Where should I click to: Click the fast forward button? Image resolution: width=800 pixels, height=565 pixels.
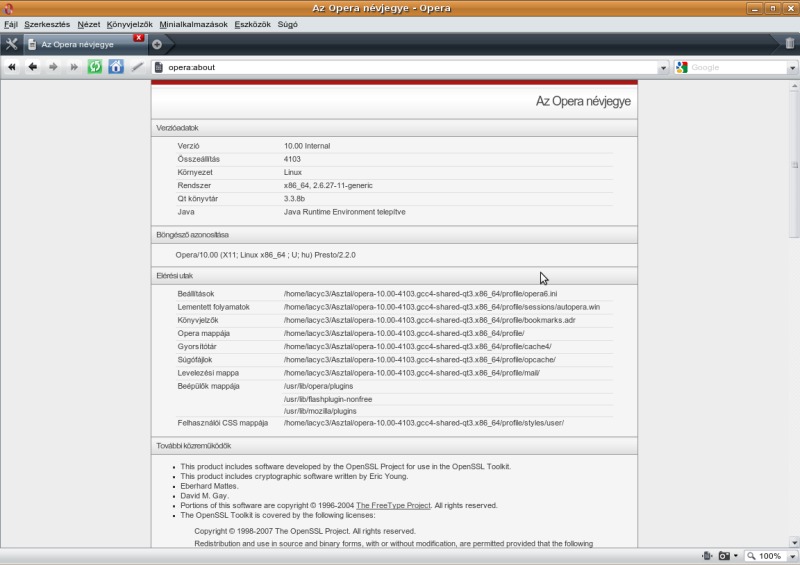click(74, 67)
